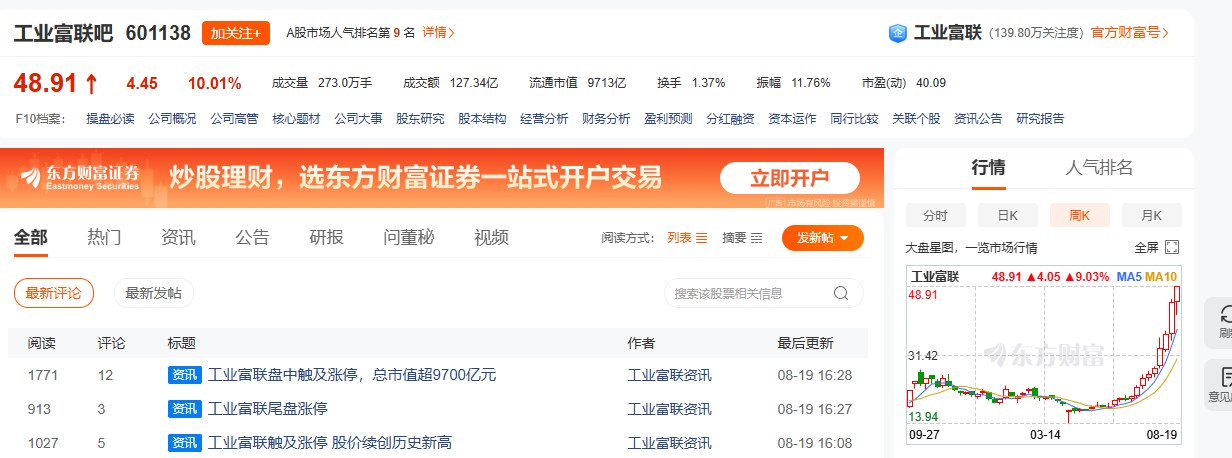
Task: Open the 盈利预测 F10 link
Action: pyautogui.click(x=668, y=119)
